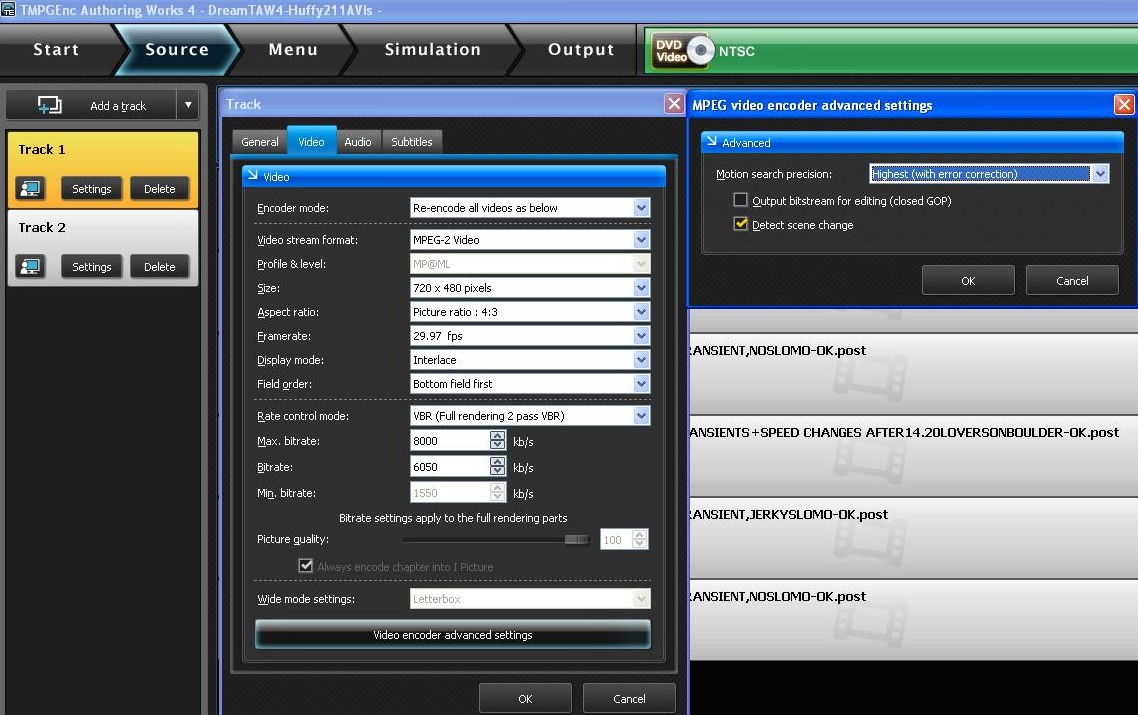Open Video stream format dropdown
Viewport: 1138px width, 715px height.
[x=641, y=240]
